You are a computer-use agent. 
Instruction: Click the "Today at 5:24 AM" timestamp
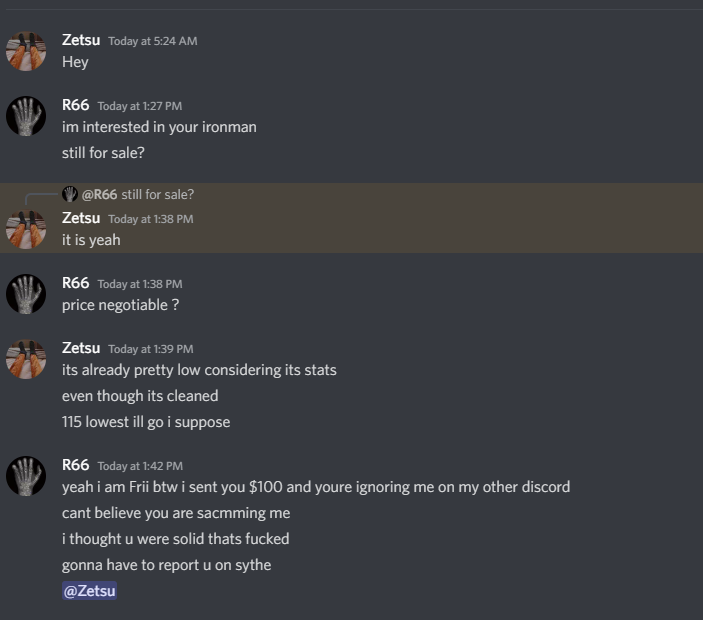point(152,41)
